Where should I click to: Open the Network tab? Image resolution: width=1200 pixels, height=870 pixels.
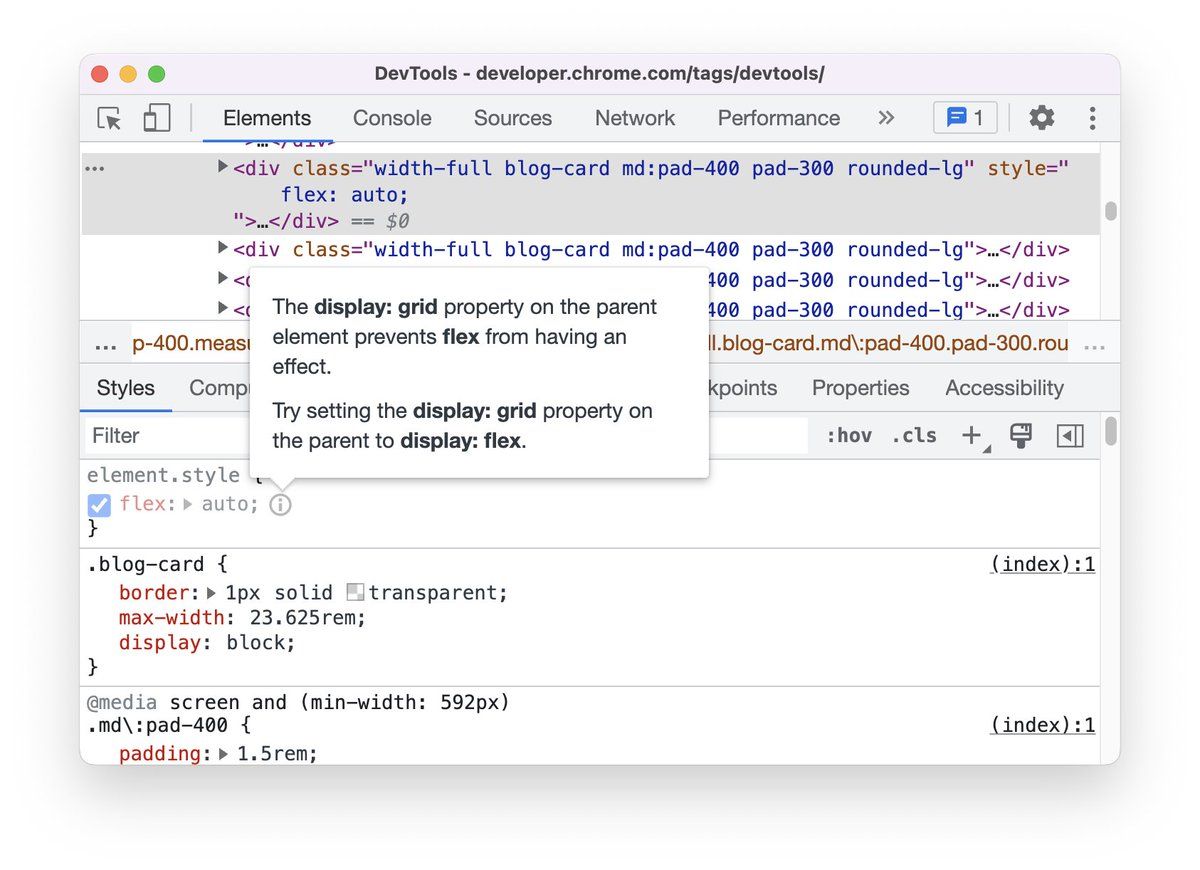pos(634,118)
